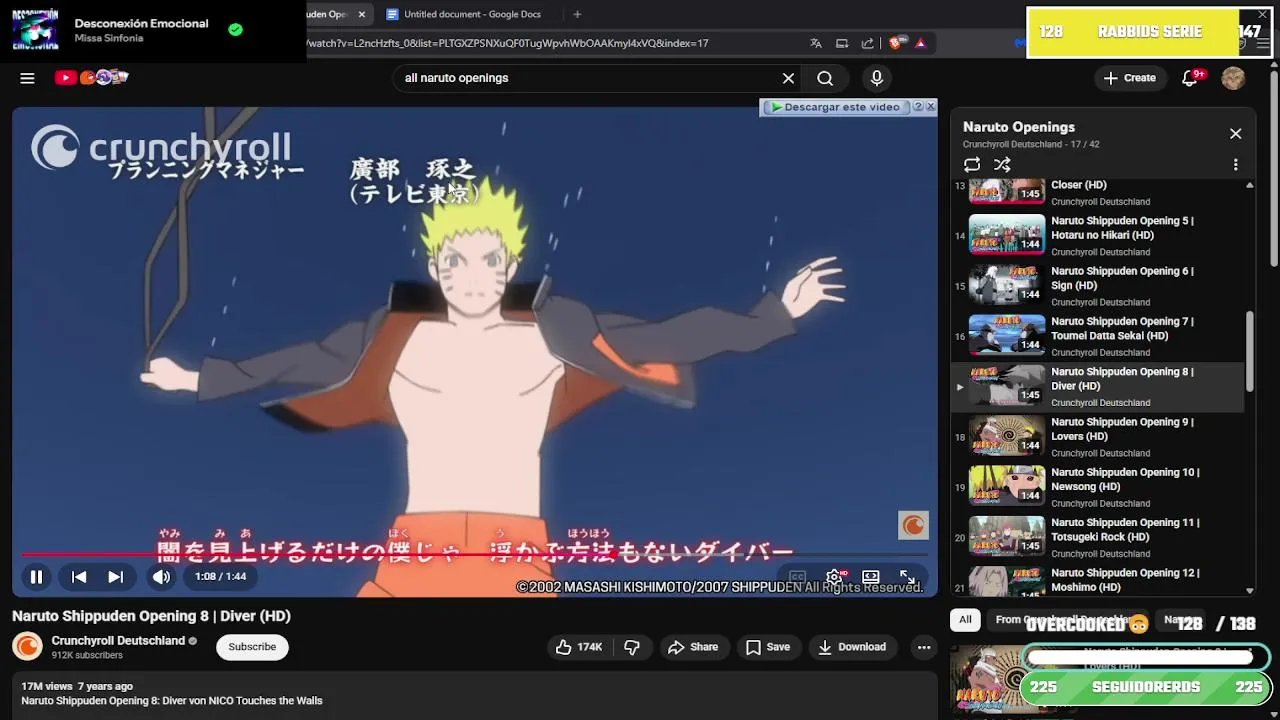The height and width of the screenshot is (720, 1280).
Task: Download the video
Action: [x=852, y=647]
